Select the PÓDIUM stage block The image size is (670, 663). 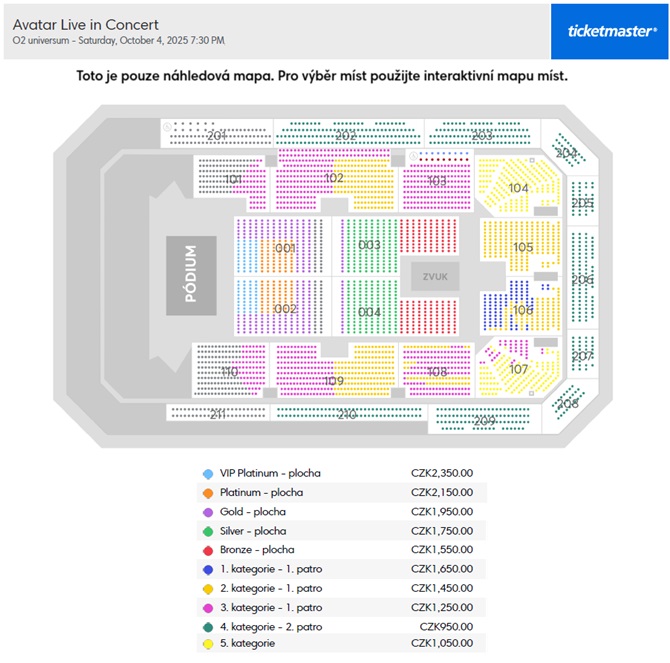tap(191, 276)
